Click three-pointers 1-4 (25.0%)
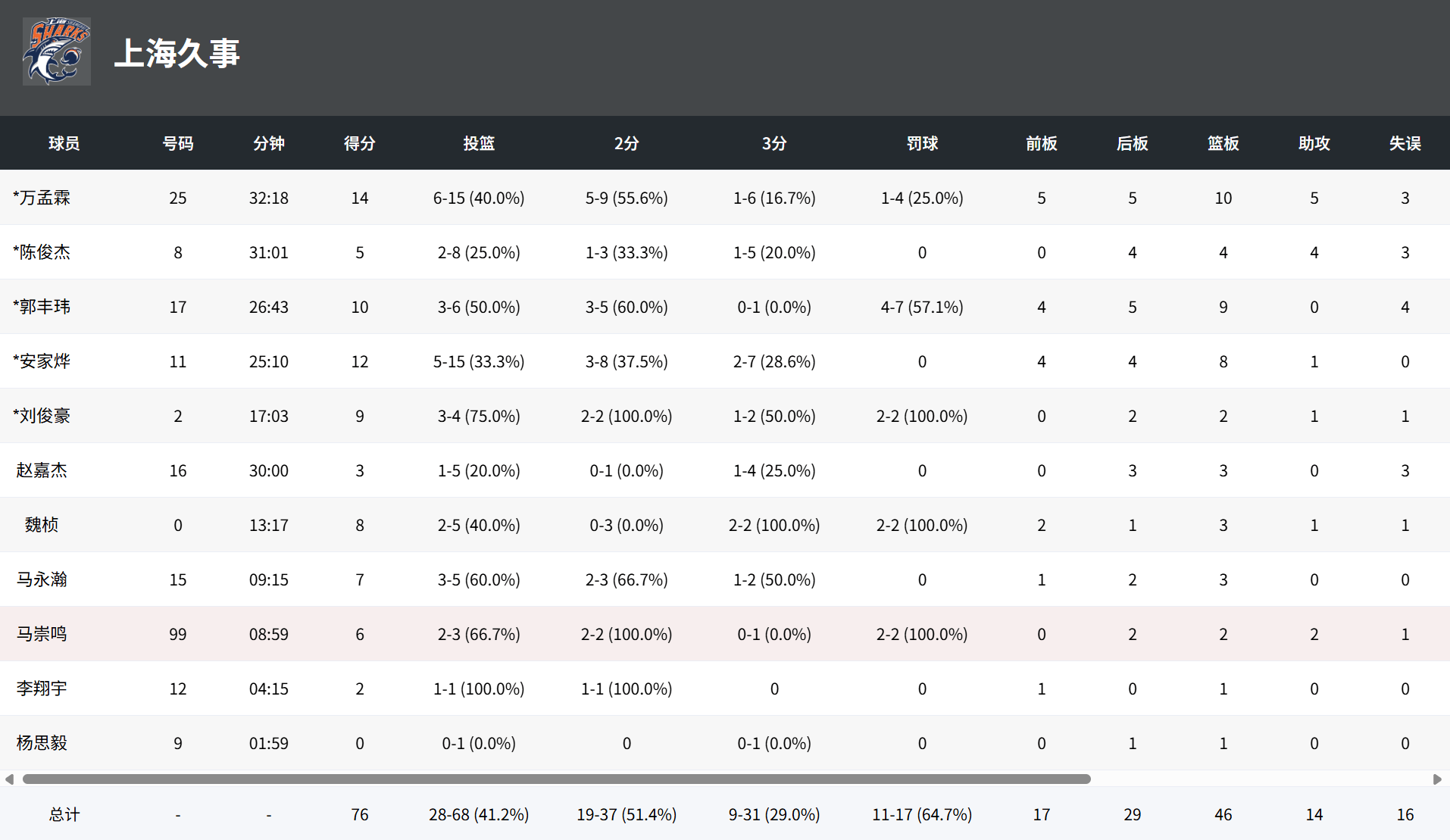This screenshot has height=840, width=1450. point(774,470)
